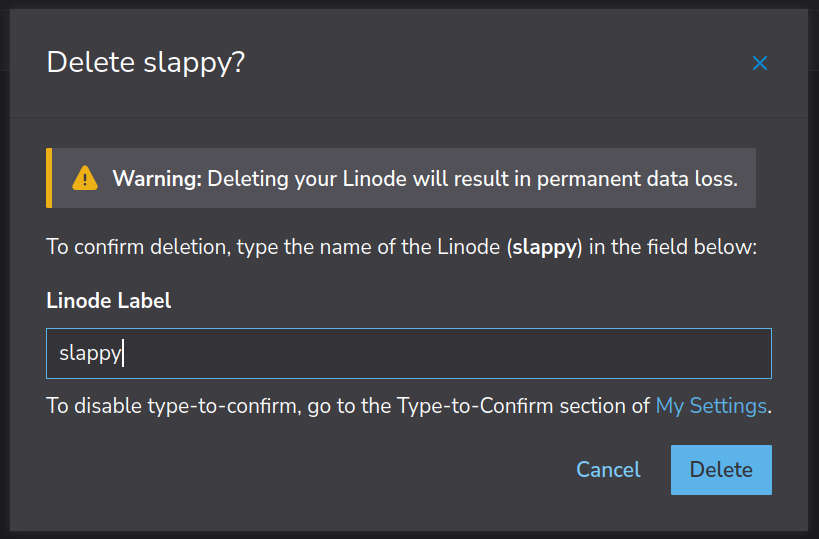Click the bold "Warning:" word
The image size is (819, 539).
pos(157,179)
